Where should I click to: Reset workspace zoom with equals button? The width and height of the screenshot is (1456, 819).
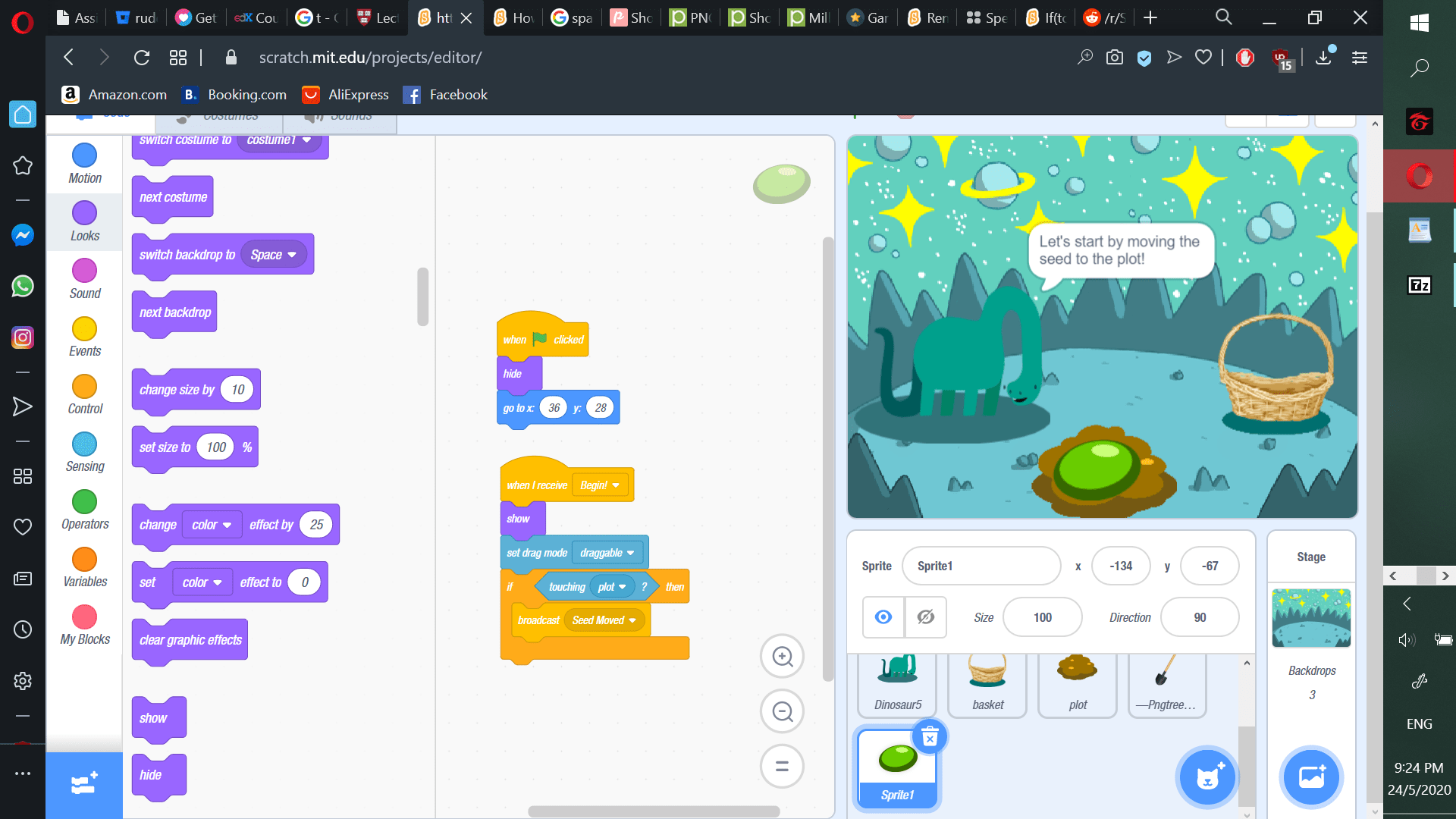[782, 767]
